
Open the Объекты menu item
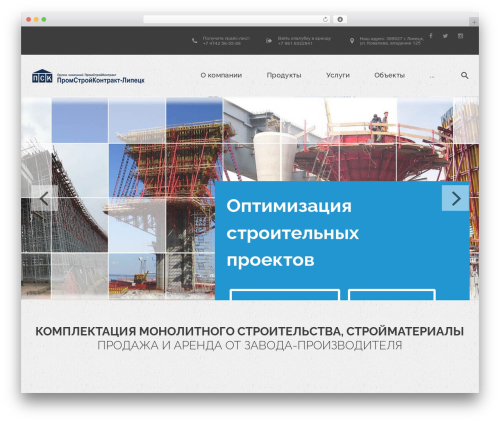pos(389,75)
